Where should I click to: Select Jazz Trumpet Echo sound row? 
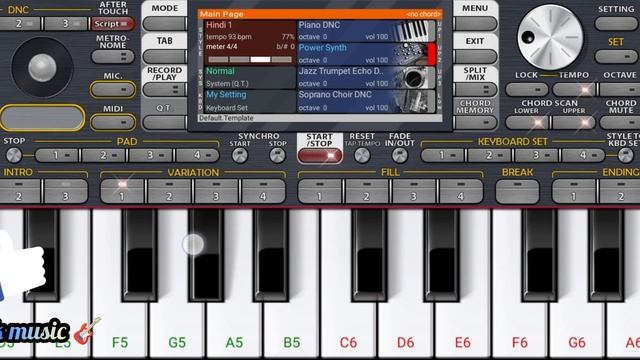[x=367, y=77]
